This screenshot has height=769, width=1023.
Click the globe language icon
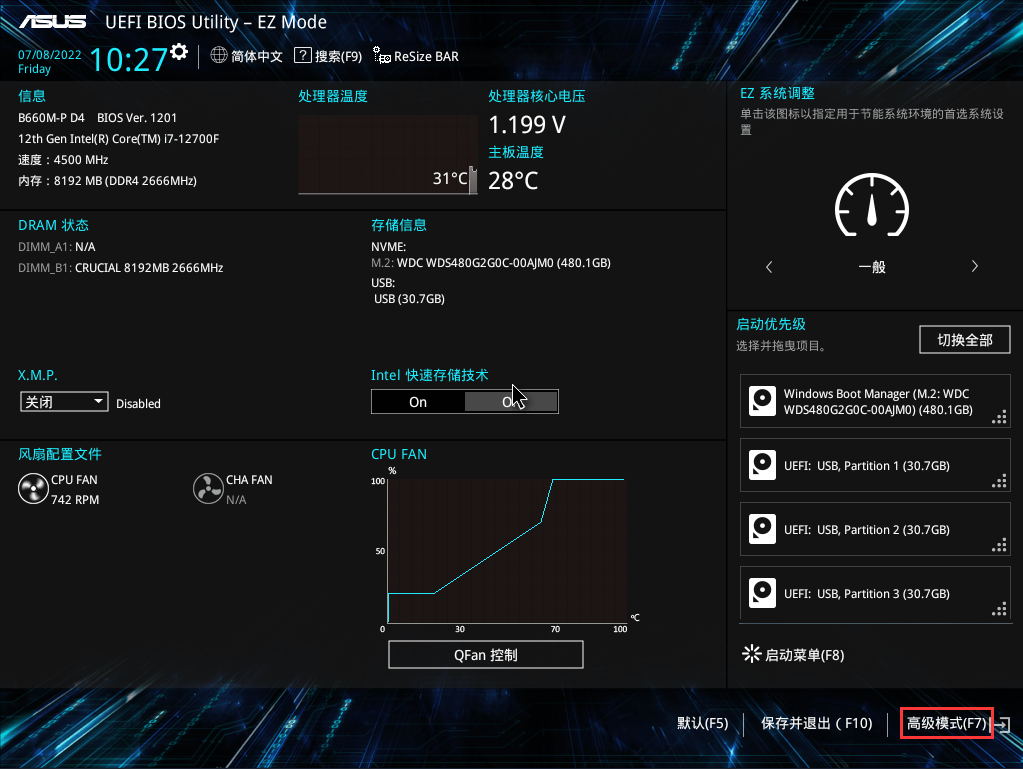[x=219, y=56]
